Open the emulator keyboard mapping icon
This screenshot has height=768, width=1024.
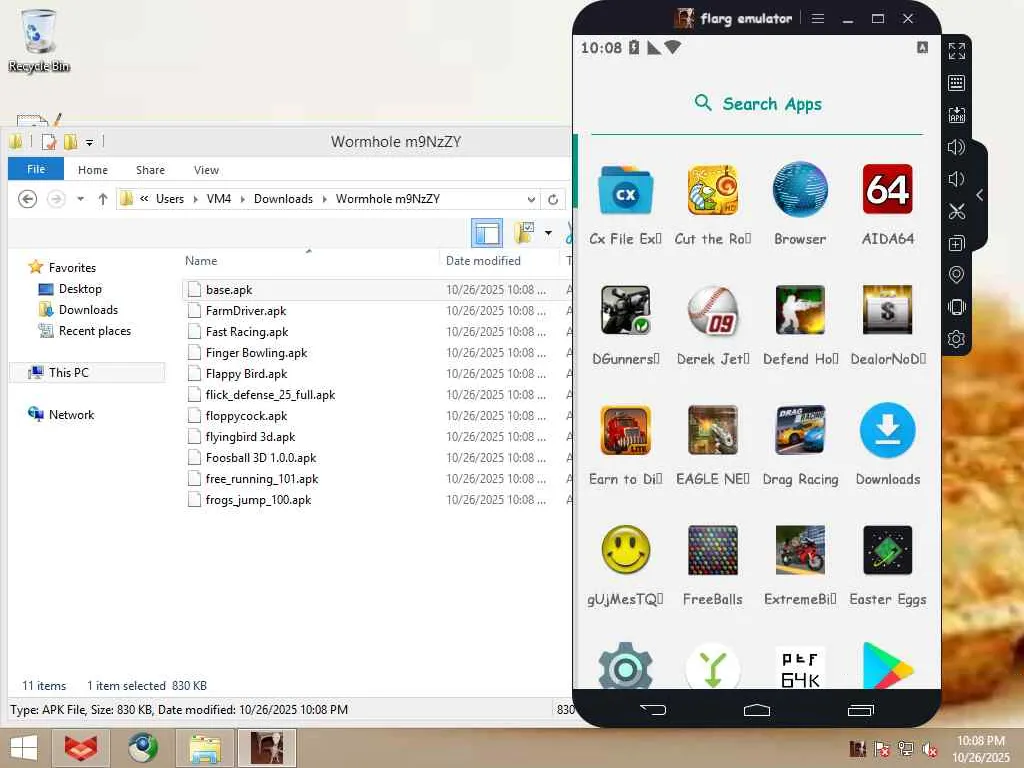pos(957,83)
